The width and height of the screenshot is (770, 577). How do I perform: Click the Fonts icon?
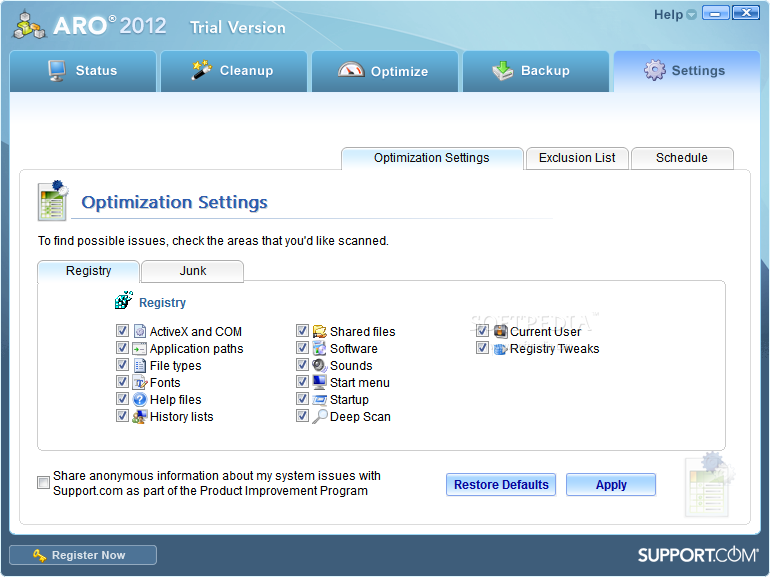pos(140,383)
